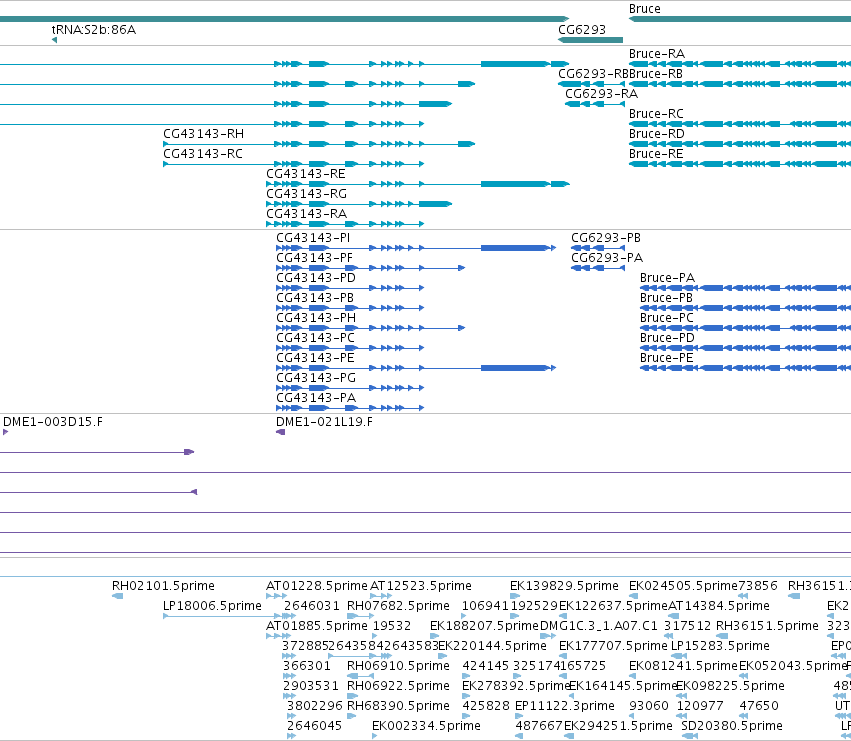Select the CG43143-RE transcript label
851x741 pixels.
coord(306,174)
